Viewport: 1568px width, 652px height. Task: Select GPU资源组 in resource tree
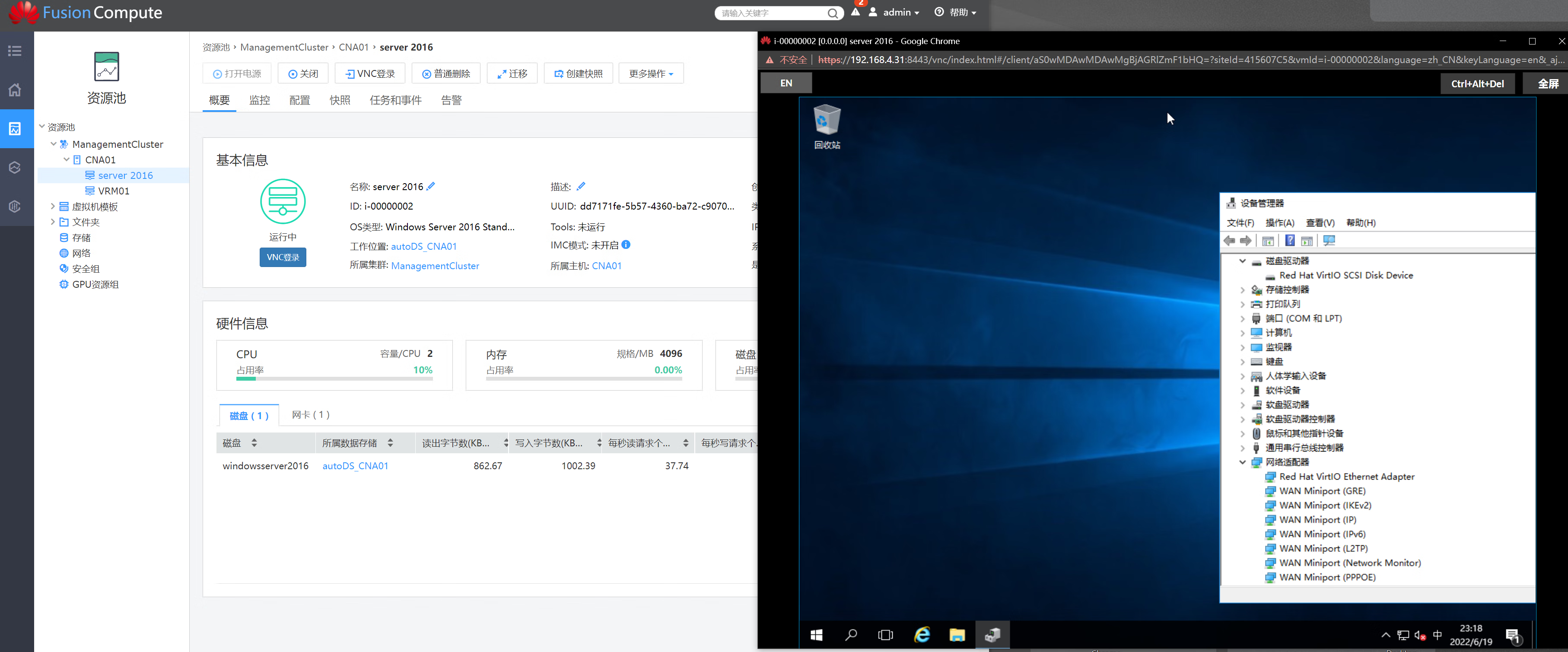(95, 284)
